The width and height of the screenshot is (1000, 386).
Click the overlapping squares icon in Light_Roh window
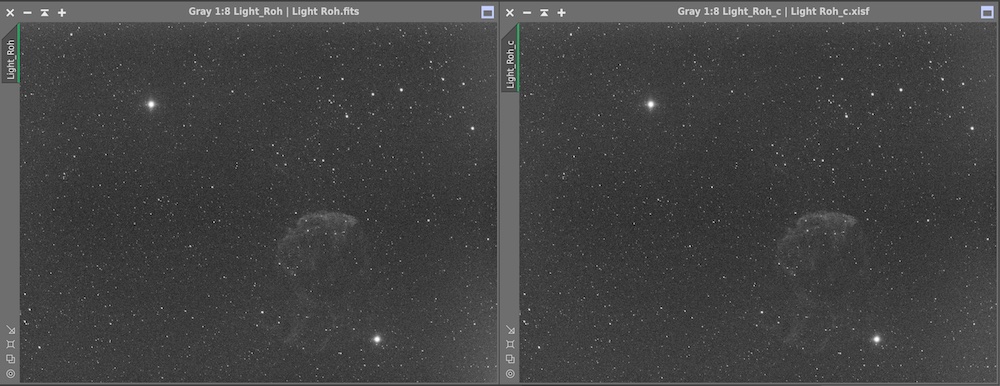[10, 359]
